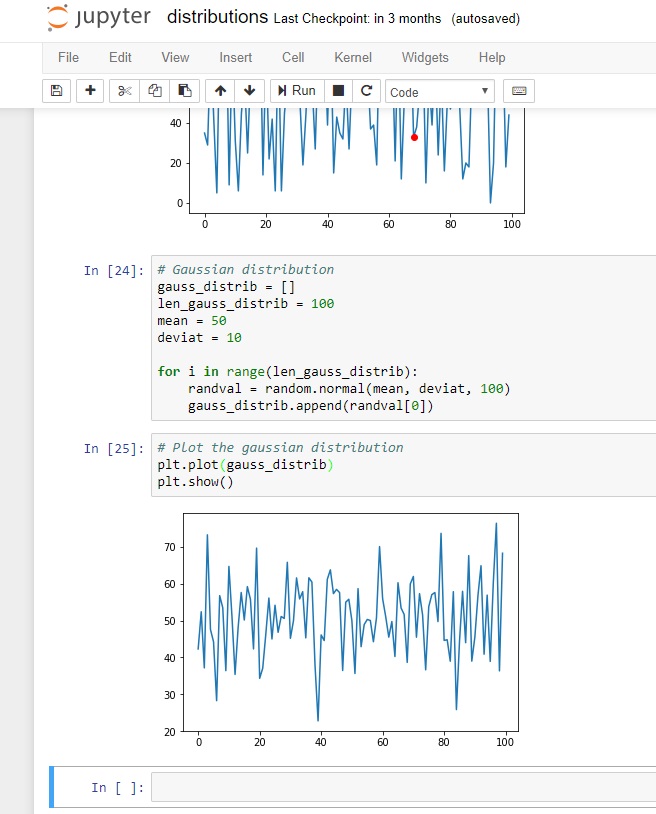This screenshot has height=814, width=656.
Task: Paste cells below
Action: click(185, 91)
